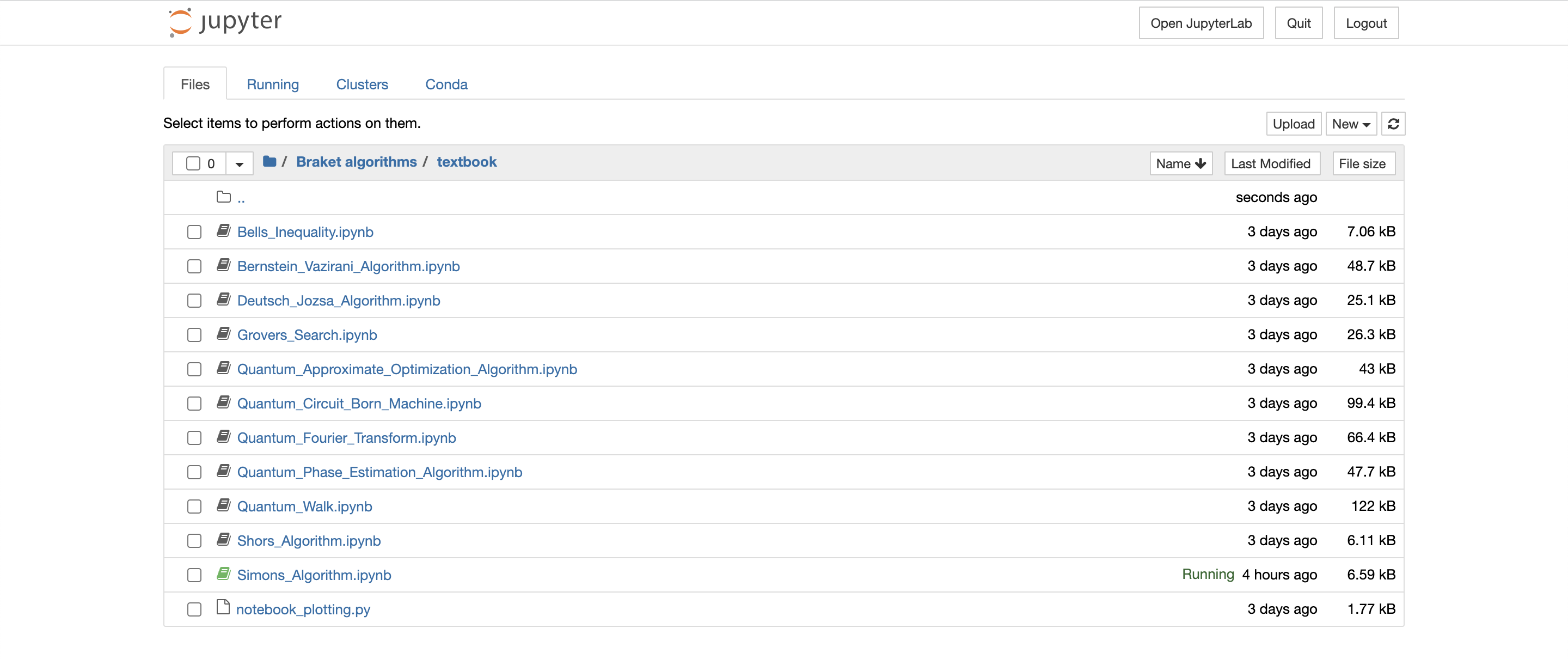Click the green running notebook icon for Simons_Algorithm

[223, 573]
